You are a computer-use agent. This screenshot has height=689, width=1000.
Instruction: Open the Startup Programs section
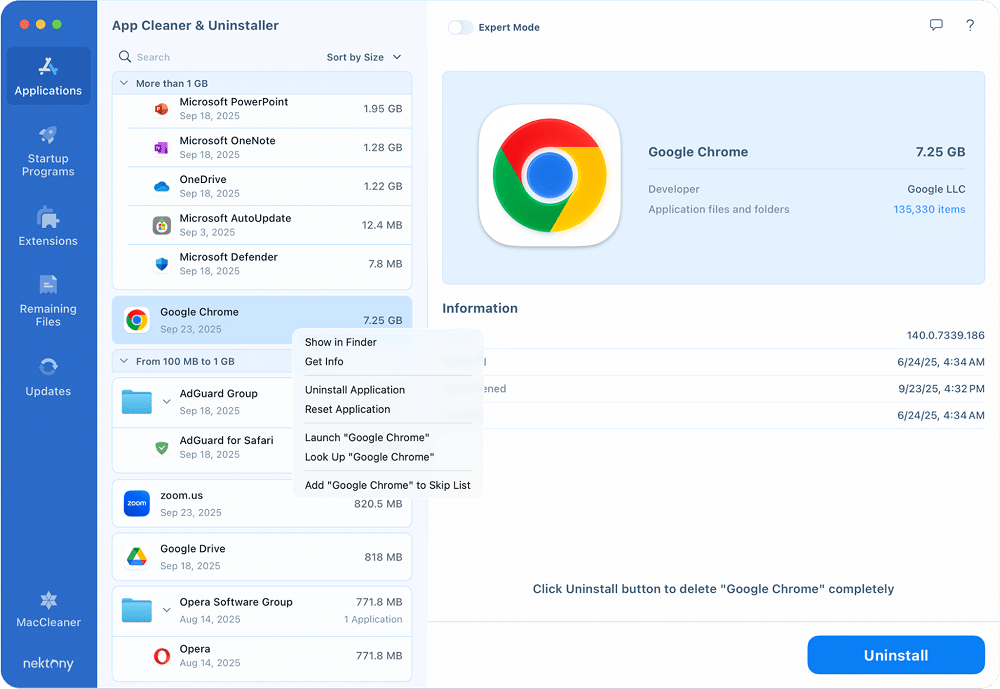48,150
